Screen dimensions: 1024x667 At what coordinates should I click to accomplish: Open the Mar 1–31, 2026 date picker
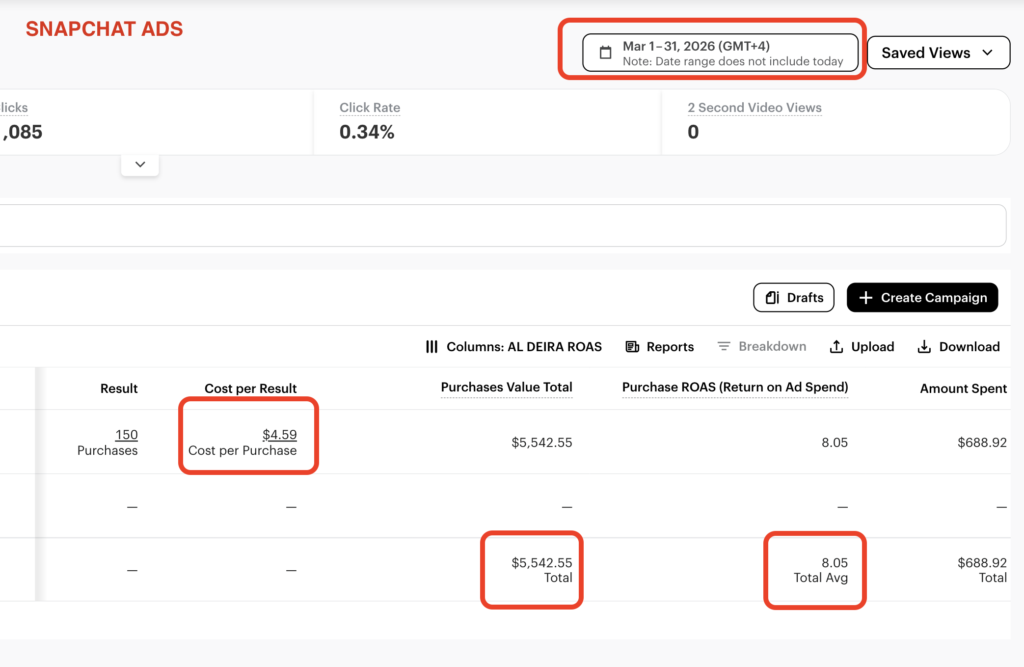tap(720, 53)
